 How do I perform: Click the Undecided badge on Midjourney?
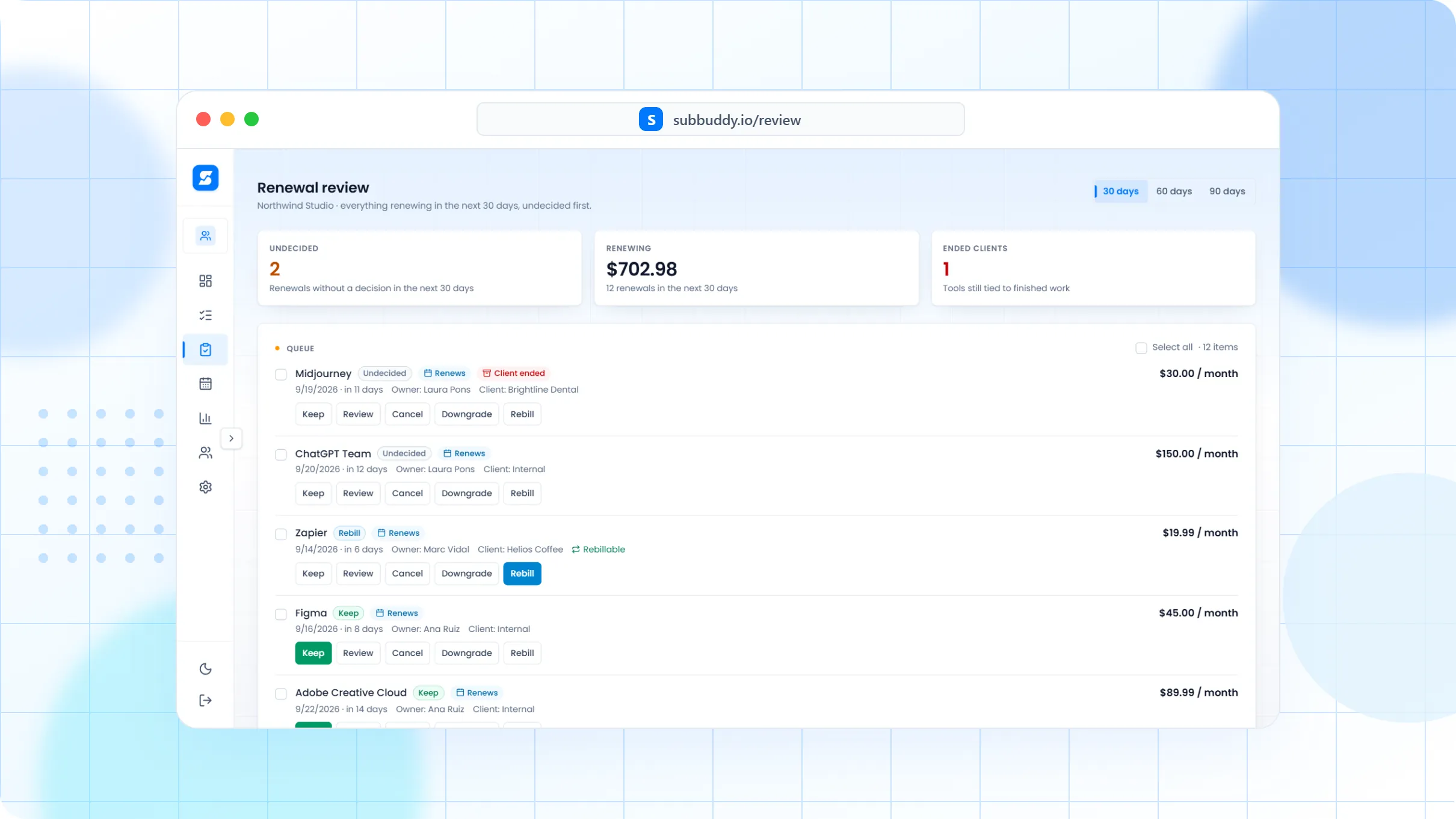point(384,373)
